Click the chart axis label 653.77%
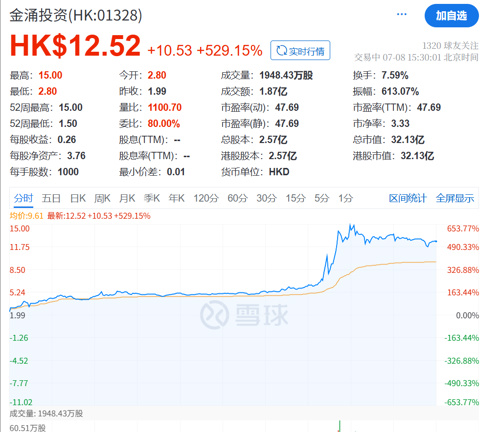Screen dimensions: 500x432 [463, 229]
